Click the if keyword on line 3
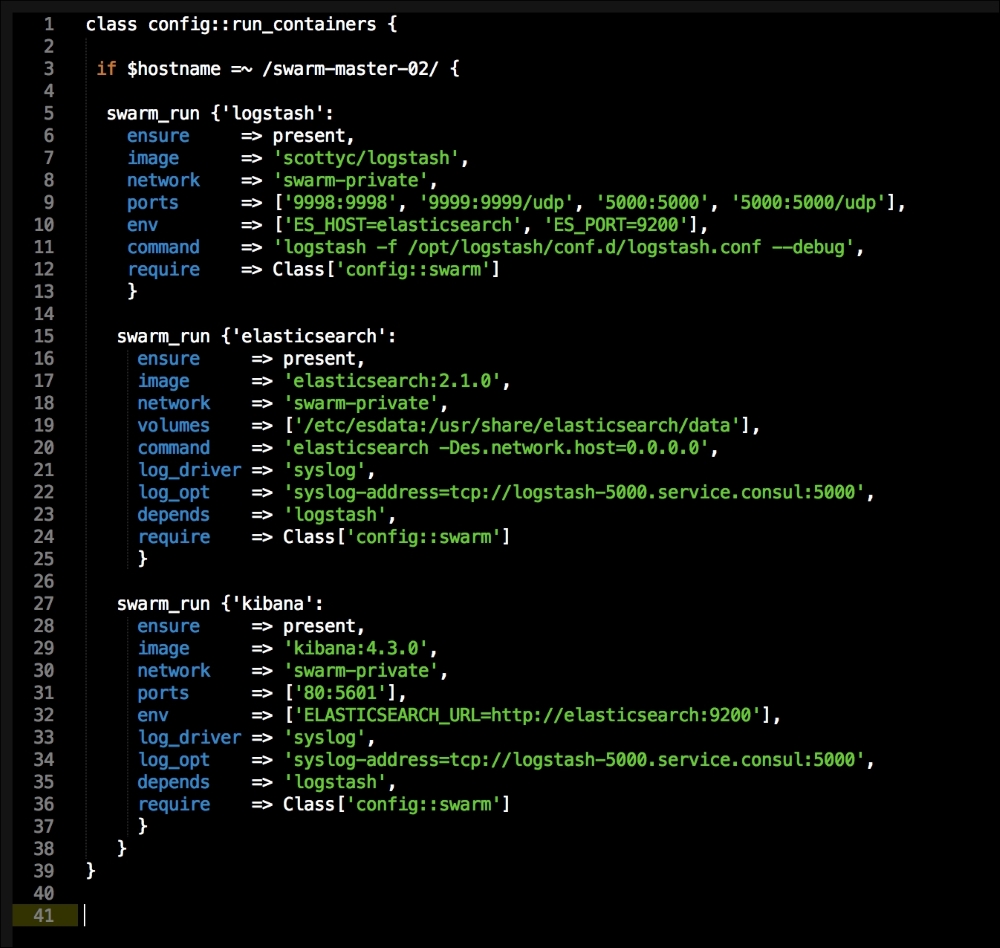 coord(106,68)
